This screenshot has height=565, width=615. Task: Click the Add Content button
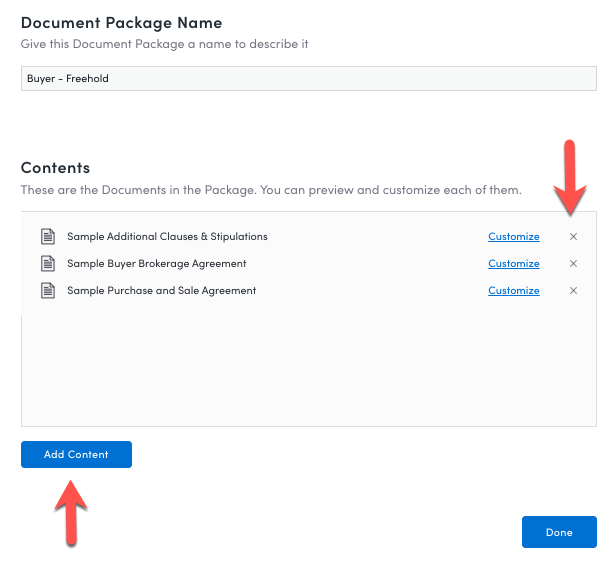pos(76,454)
